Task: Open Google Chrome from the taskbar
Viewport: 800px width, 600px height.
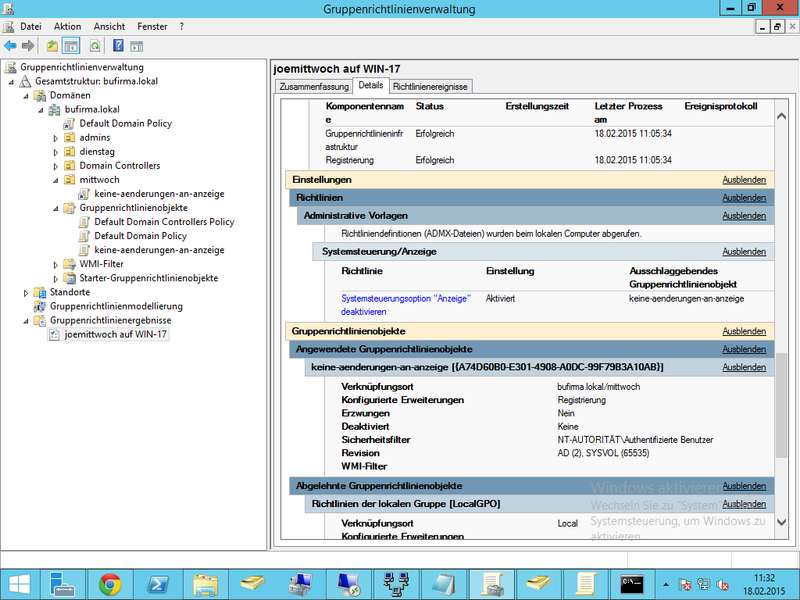Action: coord(110,584)
